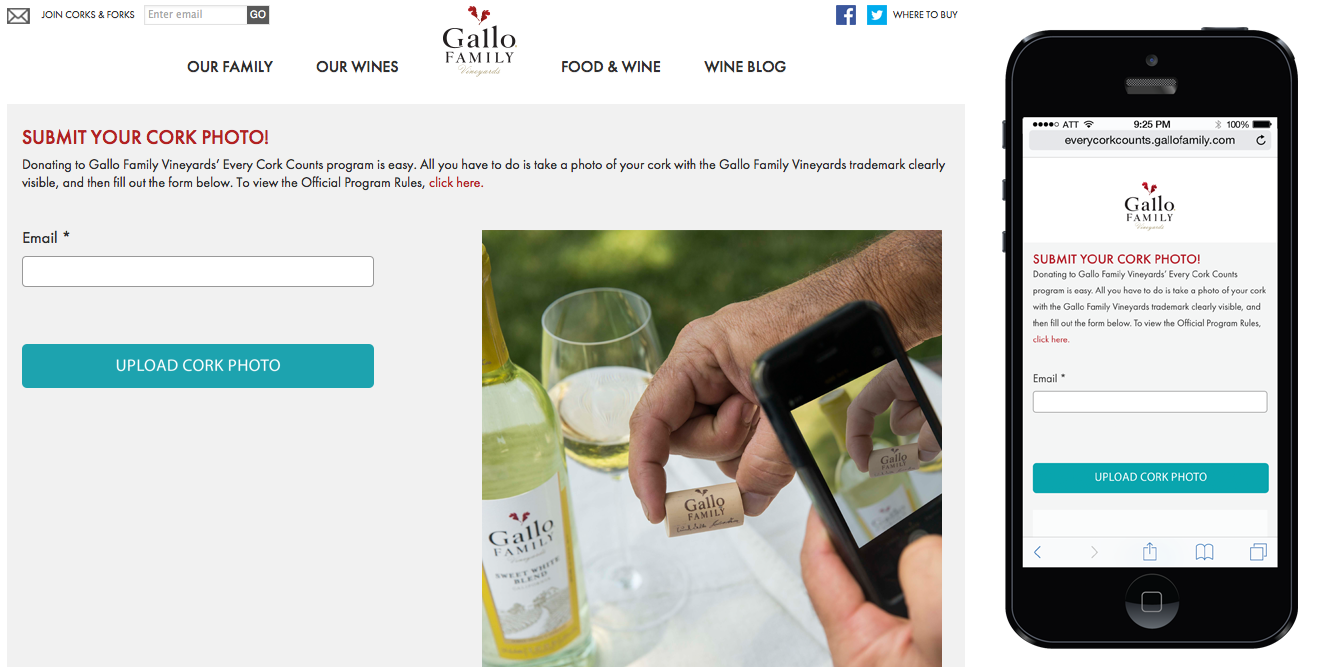Click the envelope mail icon
The width and height of the screenshot is (1330, 667).
coord(18,15)
